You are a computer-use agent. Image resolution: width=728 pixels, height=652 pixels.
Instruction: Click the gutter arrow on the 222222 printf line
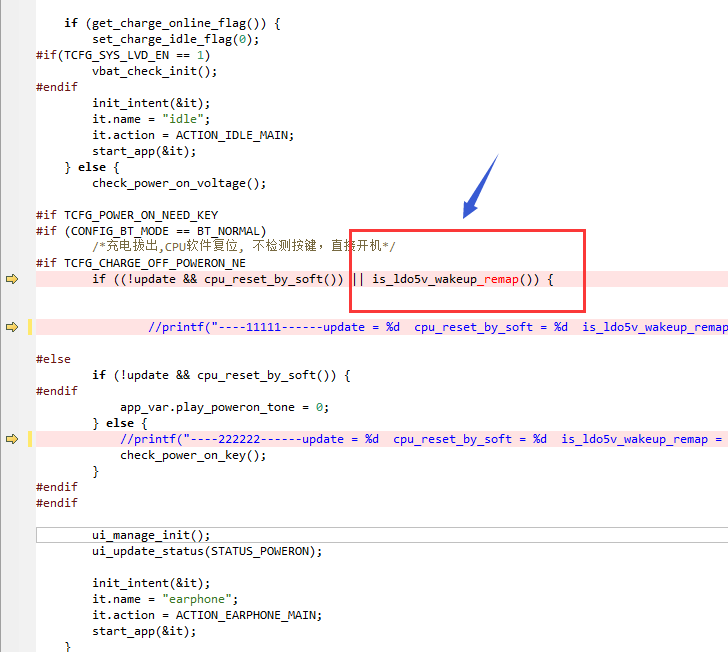[12, 439]
